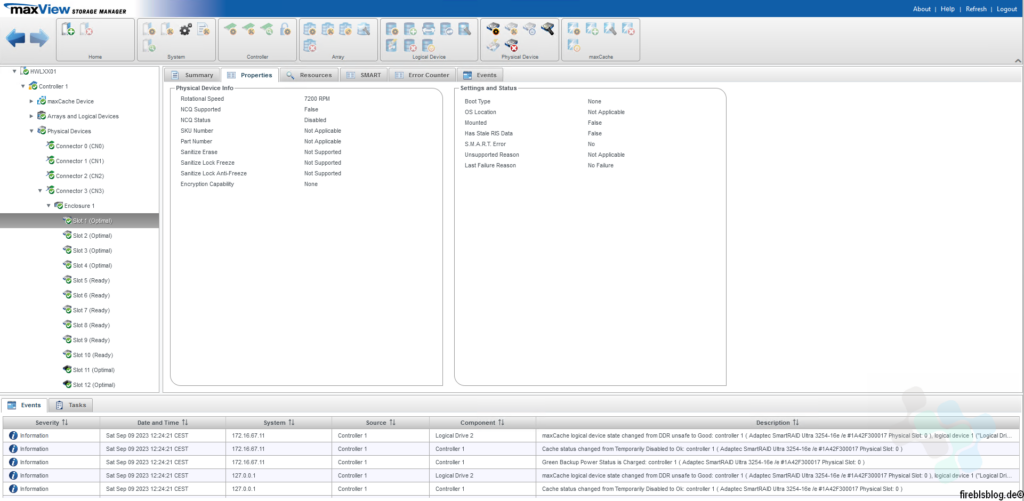
Task: Click the delete array icon with red X in Array group
Action: pyautogui.click(x=310, y=46)
